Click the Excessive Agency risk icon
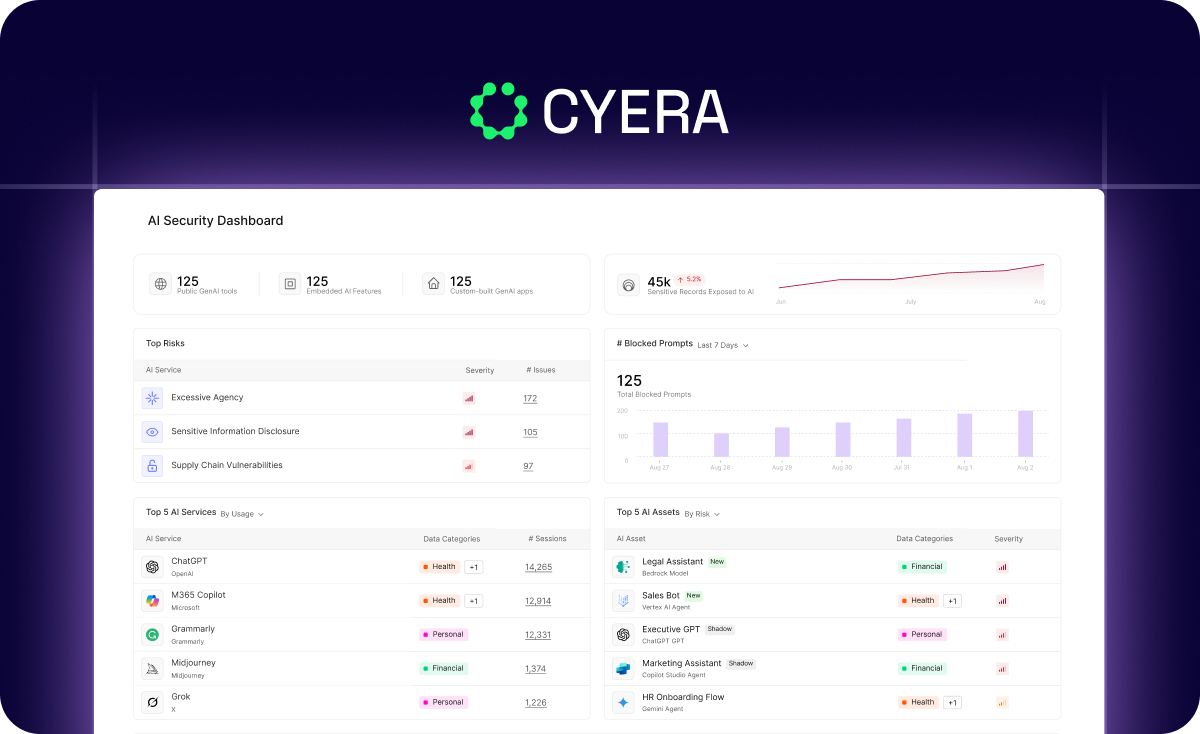The height and width of the screenshot is (734, 1200). tap(152, 398)
